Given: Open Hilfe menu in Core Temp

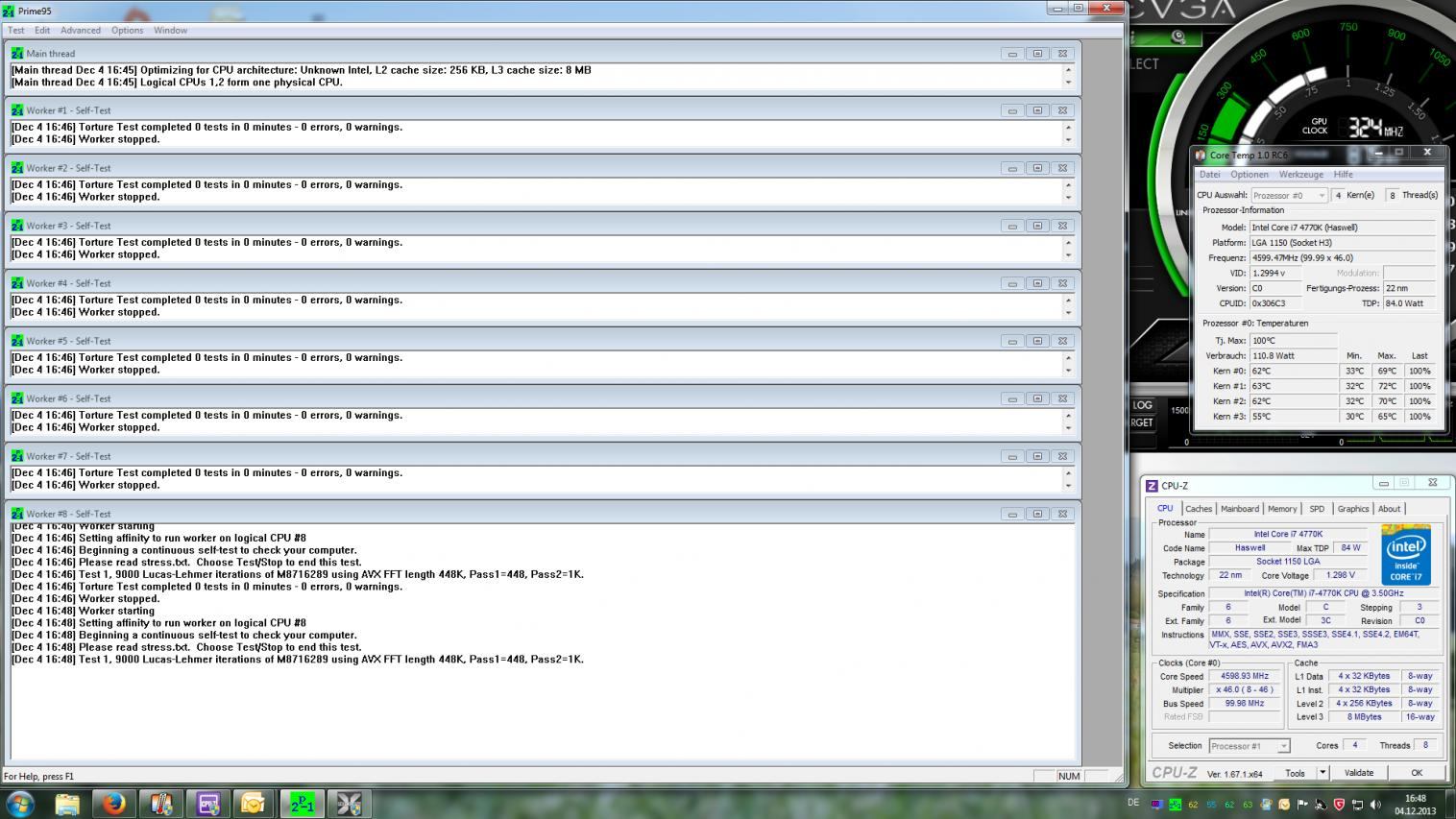Looking at the screenshot, I should point(1343,175).
